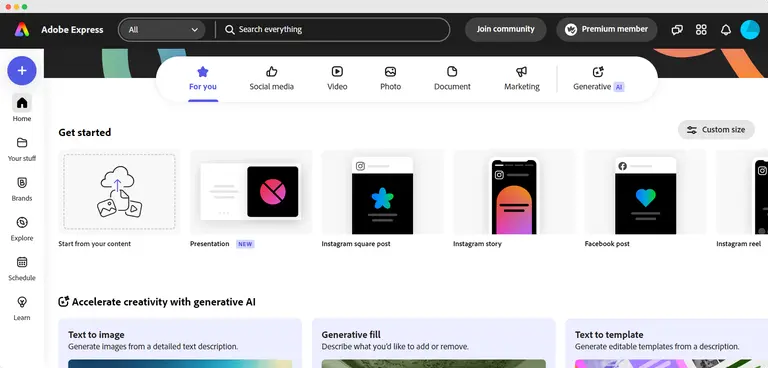This screenshot has height=368, width=768.
Task: Open the Text to image card
Action: click(x=180, y=343)
